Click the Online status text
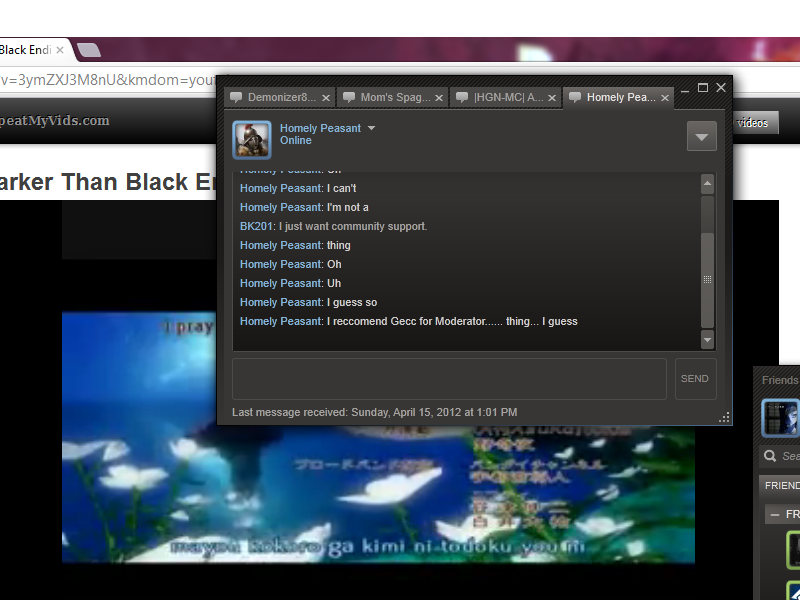 coord(296,140)
